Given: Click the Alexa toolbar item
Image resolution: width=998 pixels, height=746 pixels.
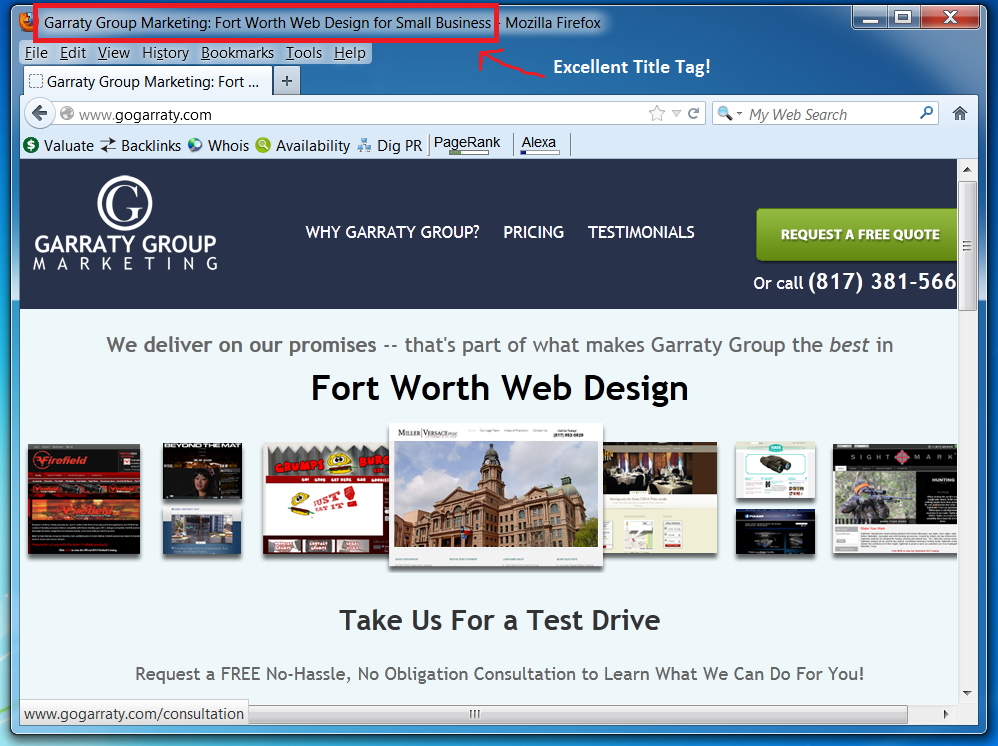Looking at the screenshot, I should (x=539, y=144).
